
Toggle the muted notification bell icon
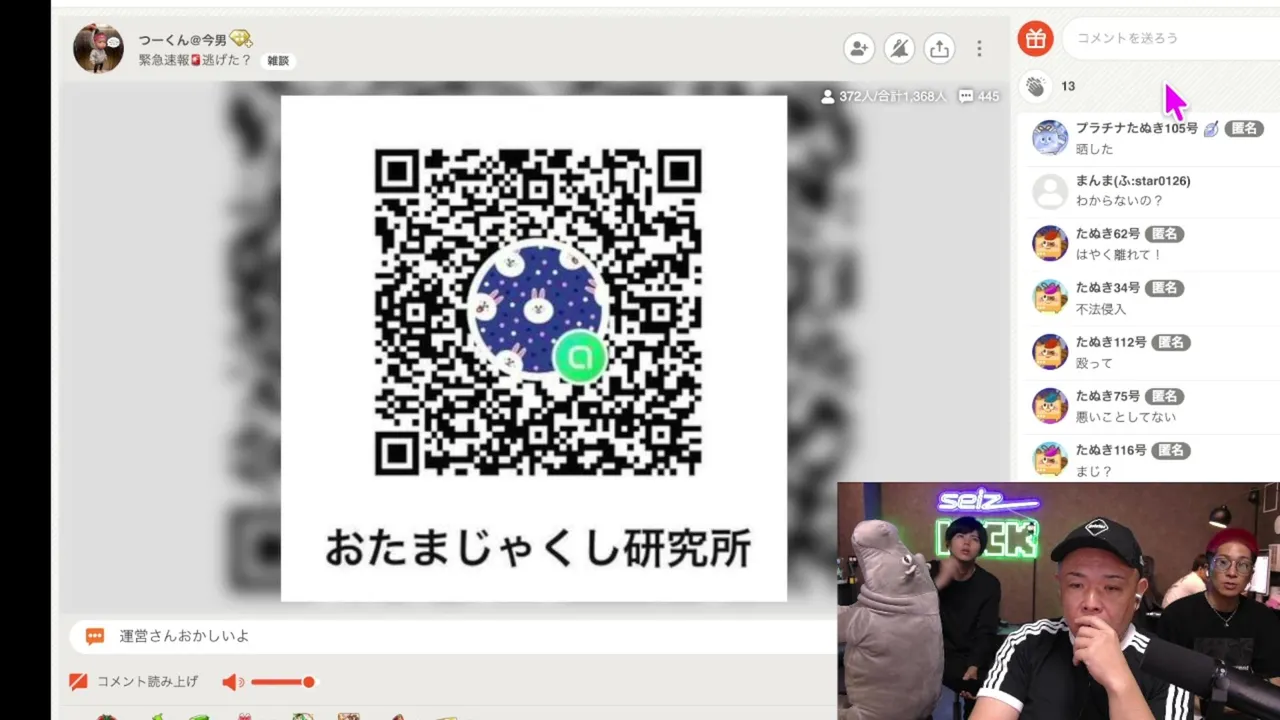[899, 48]
